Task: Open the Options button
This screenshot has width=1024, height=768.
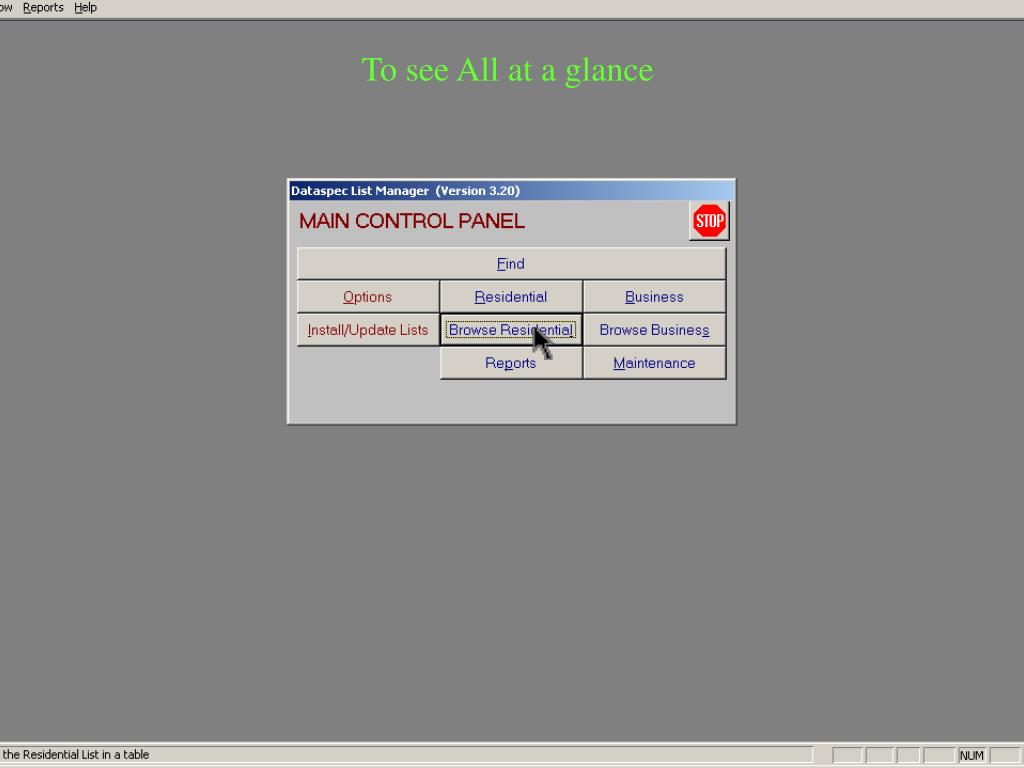Action: click(368, 297)
